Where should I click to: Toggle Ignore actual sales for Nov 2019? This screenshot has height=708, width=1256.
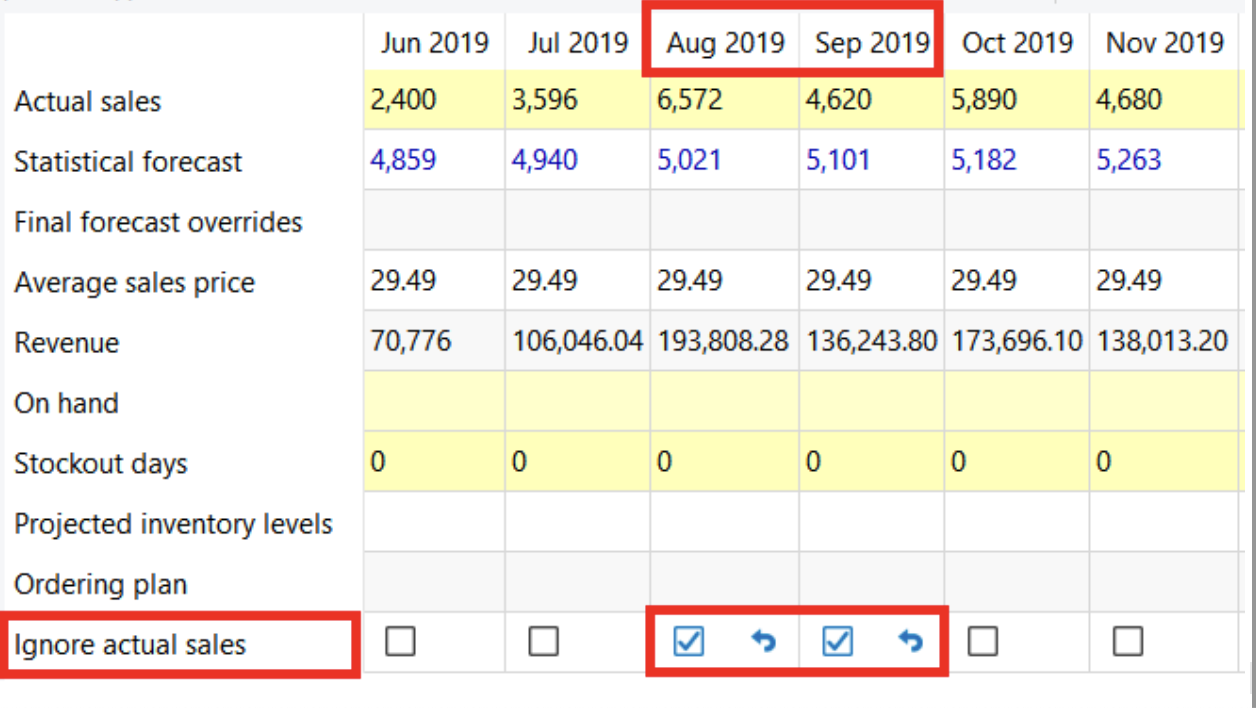pos(1127,641)
